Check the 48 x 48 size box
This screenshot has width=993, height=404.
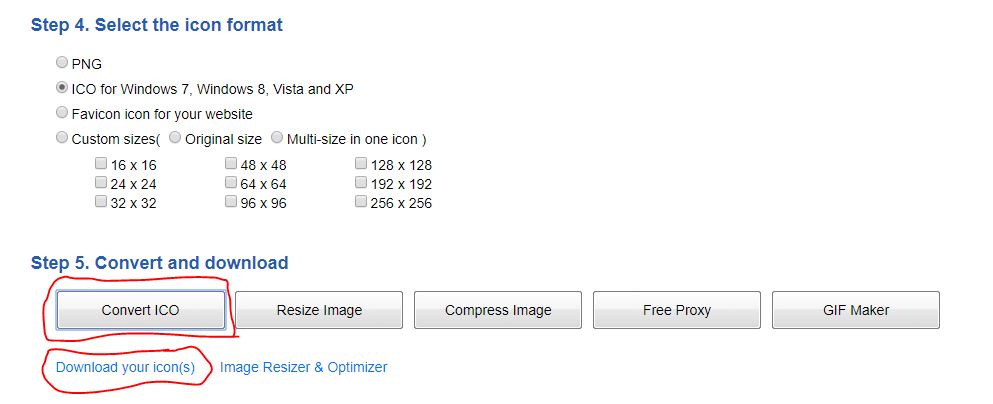[x=231, y=164]
